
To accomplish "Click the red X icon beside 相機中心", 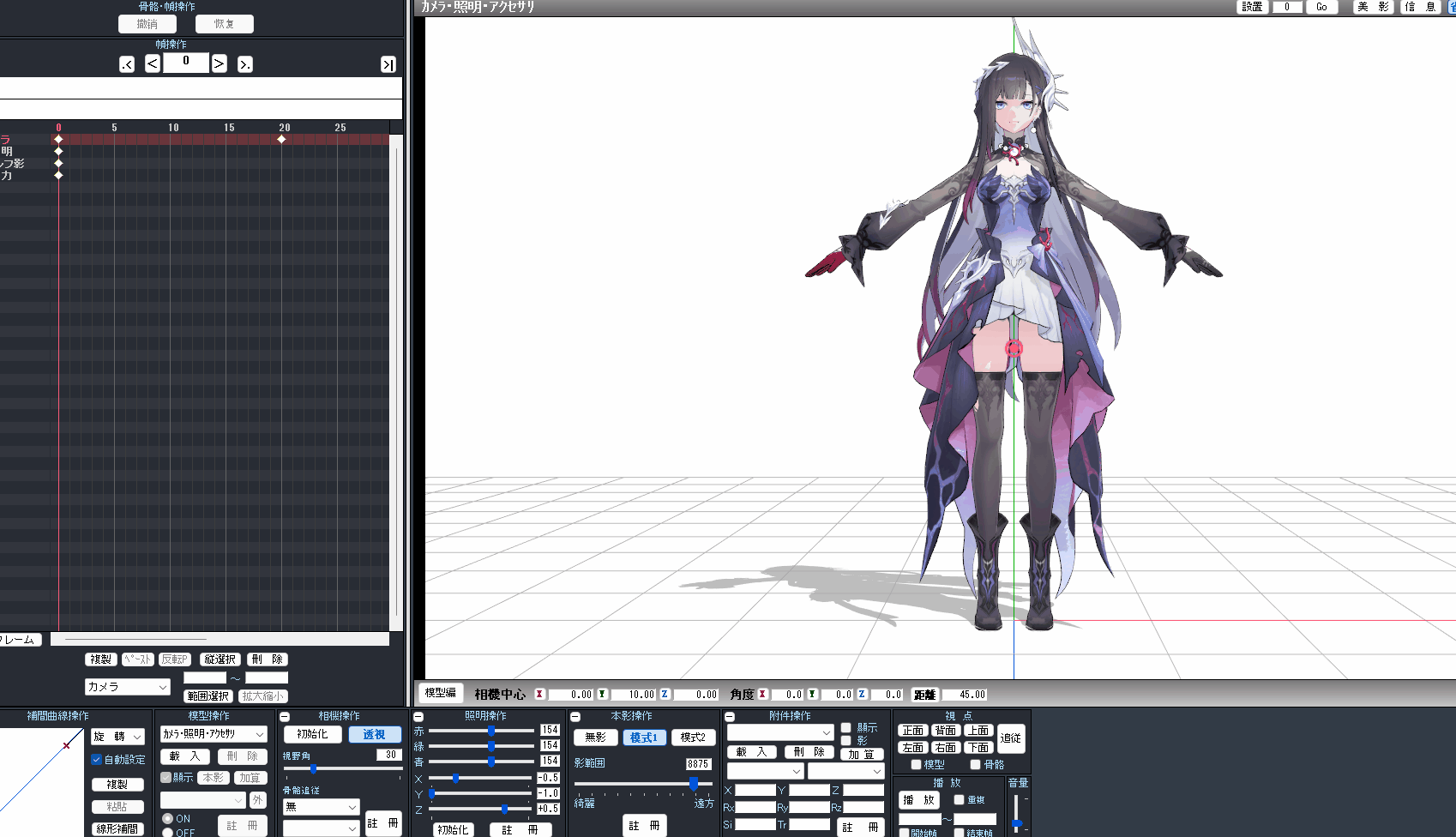I will tap(539, 695).
